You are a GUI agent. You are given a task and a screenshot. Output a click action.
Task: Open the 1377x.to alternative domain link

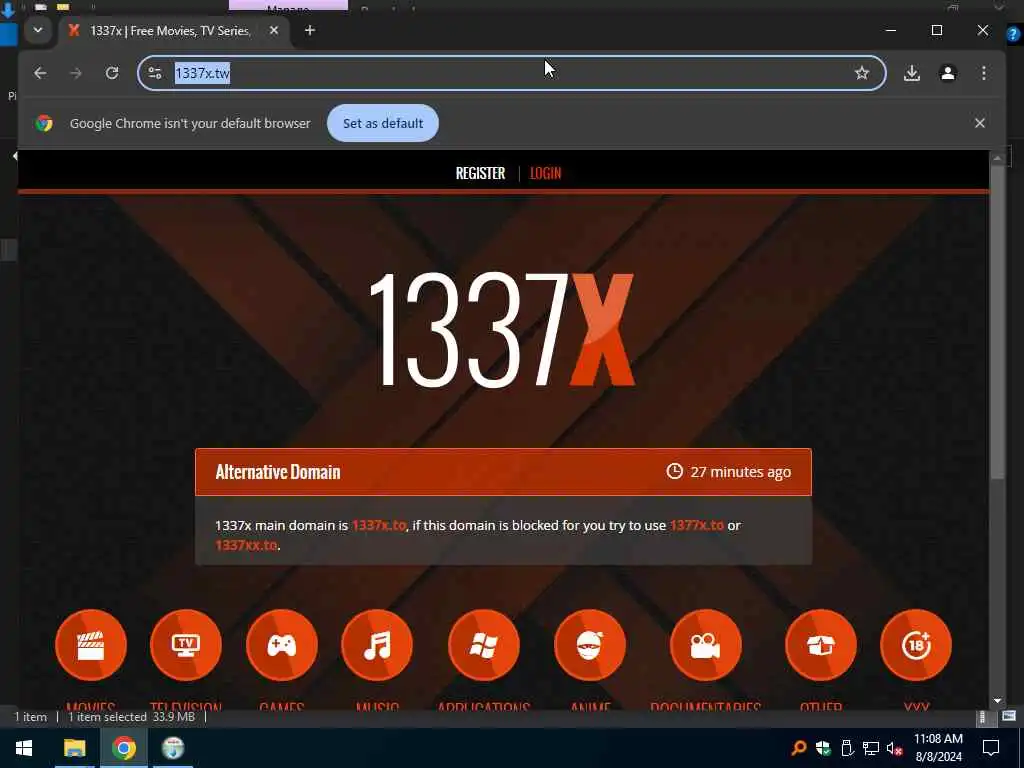[697, 525]
